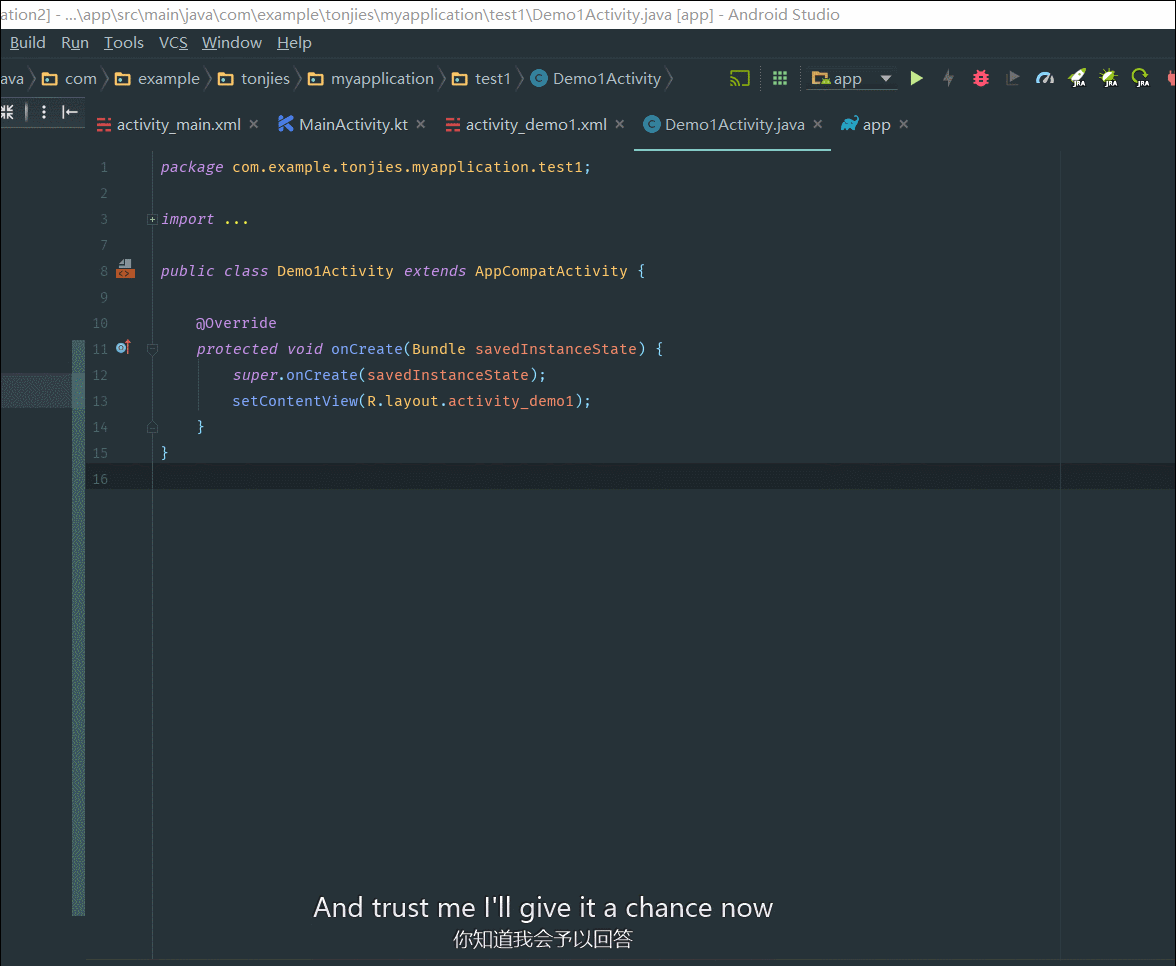1176x966 pixels.
Task: Click the tonjies breadcrumb folder
Action: (x=254, y=78)
